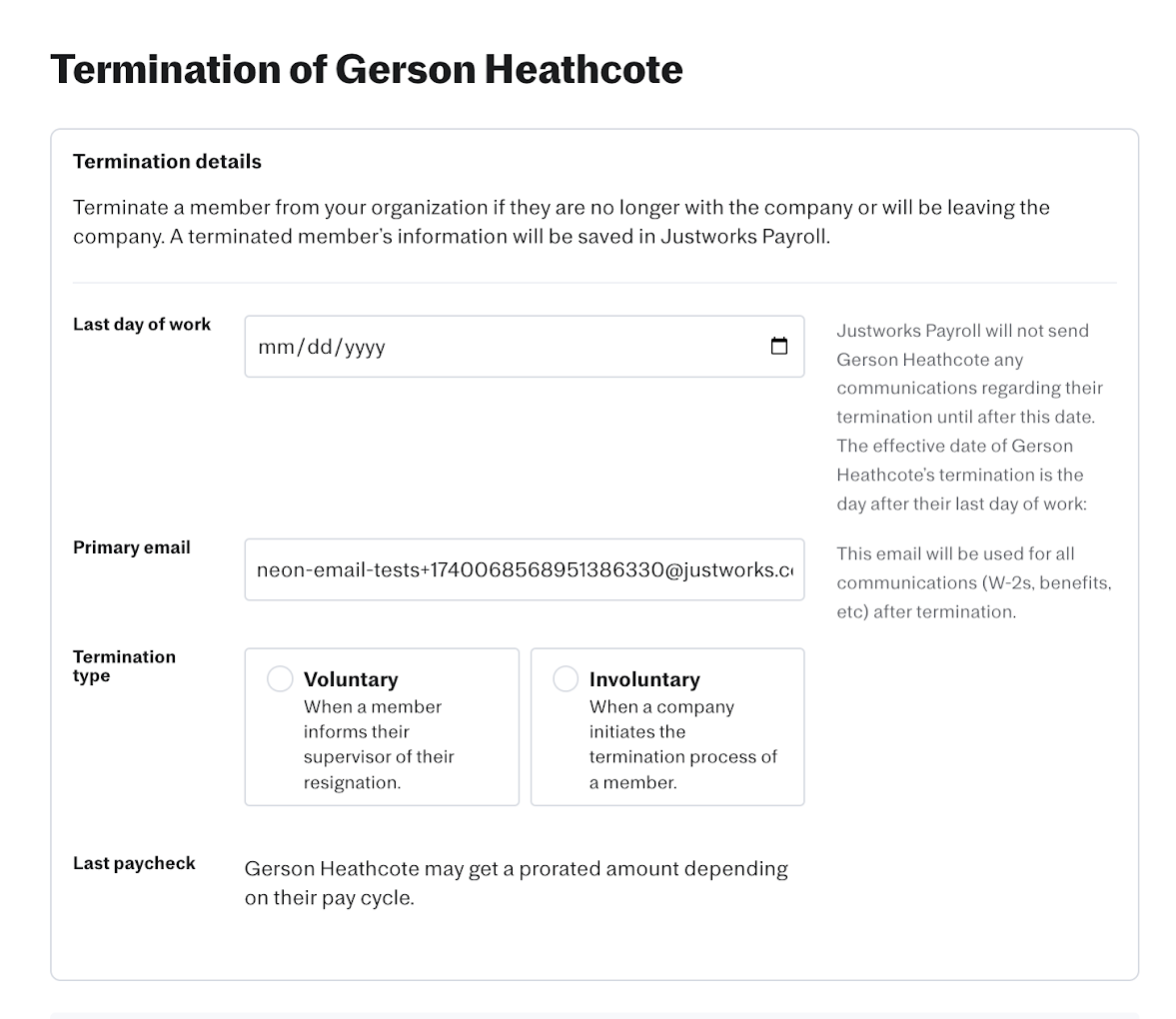
Task: Select the Voluntary radio button
Action: pyautogui.click(x=280, y=679)
